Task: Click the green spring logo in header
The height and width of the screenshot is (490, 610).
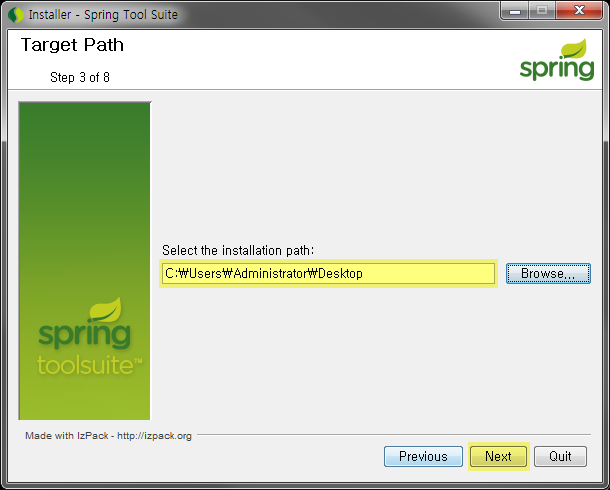Action: [x=557, y=60]
